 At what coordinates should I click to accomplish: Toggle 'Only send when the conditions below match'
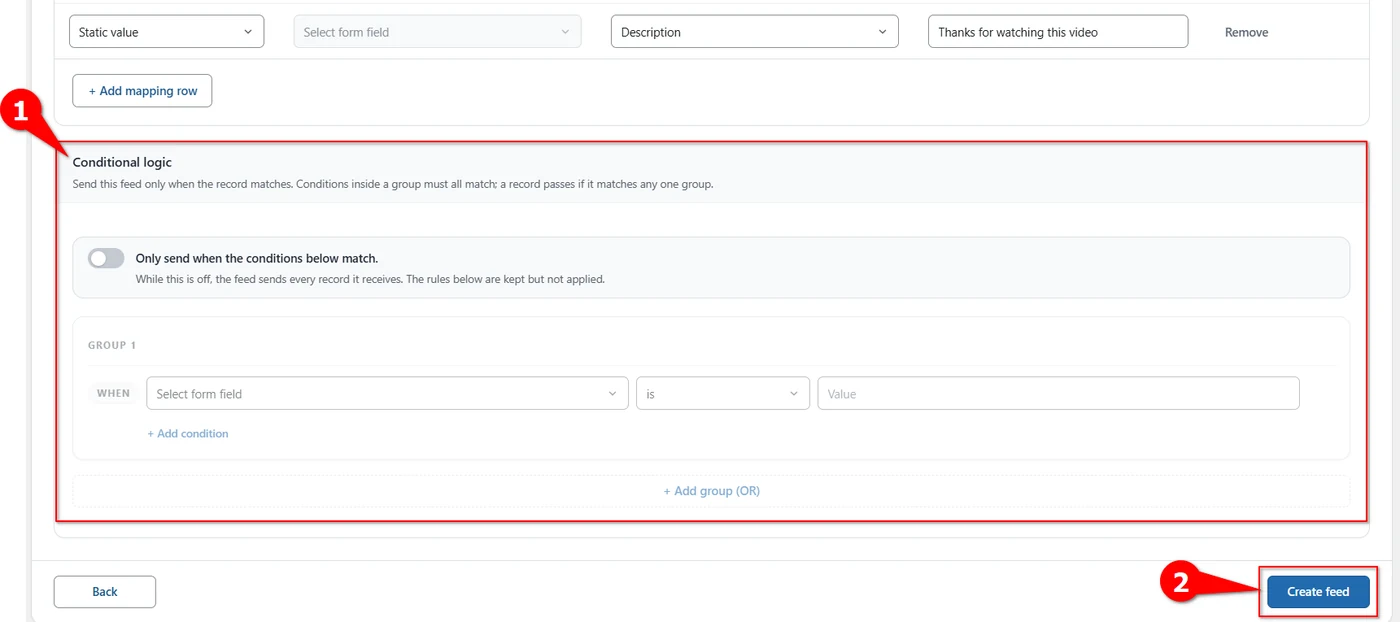click(x=106, y=259)
